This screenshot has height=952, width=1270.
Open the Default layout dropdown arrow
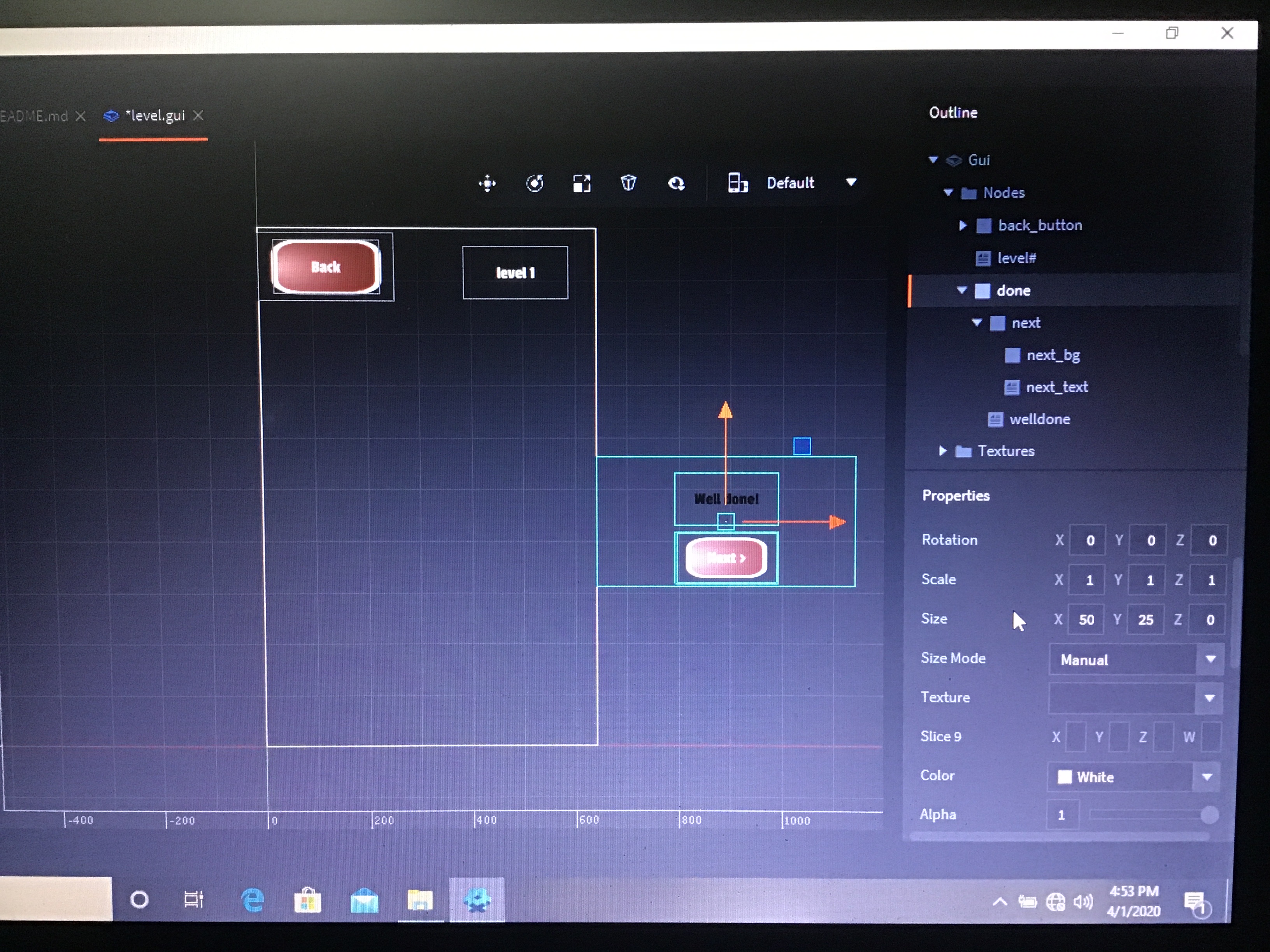851,182
